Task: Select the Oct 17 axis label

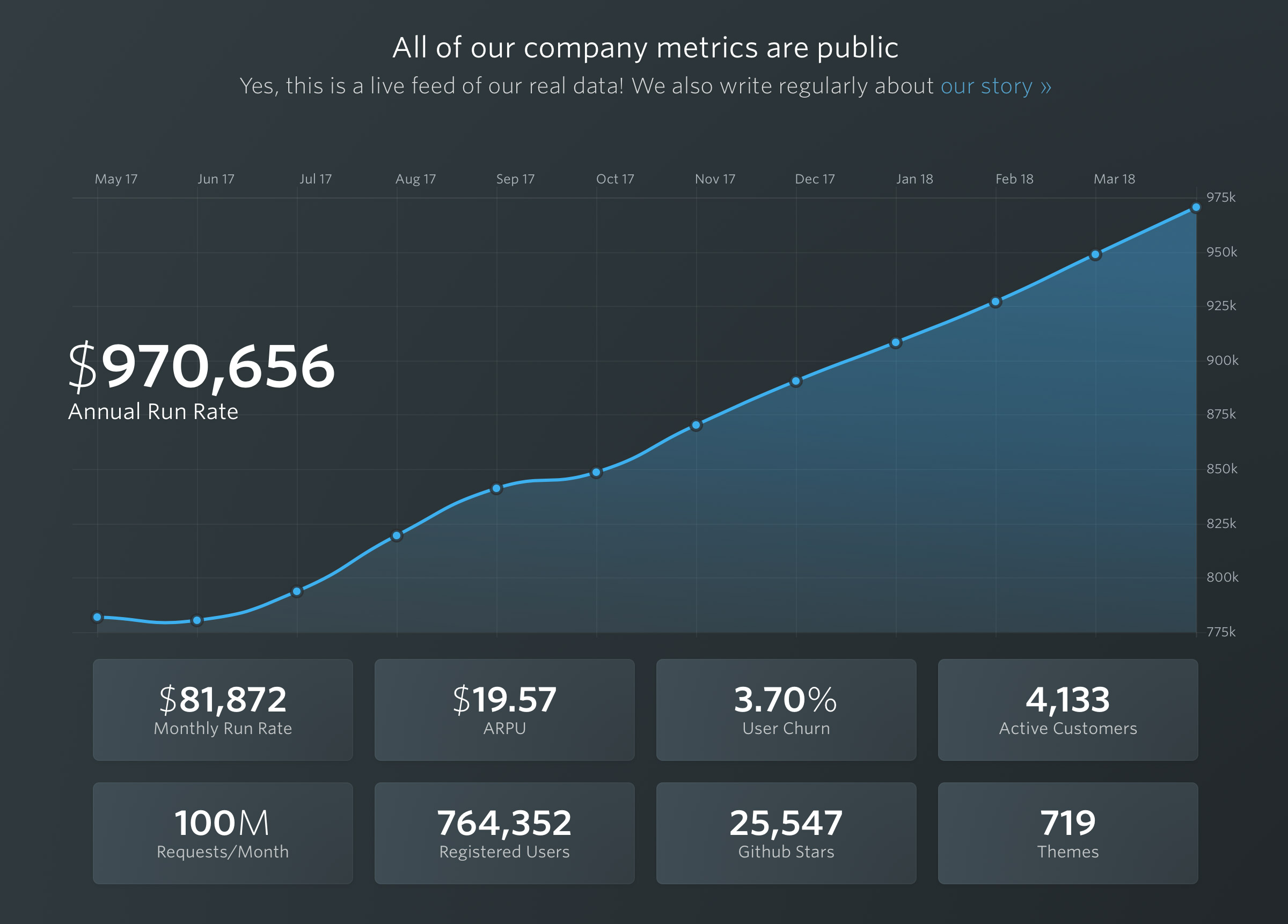Action: 616,178
